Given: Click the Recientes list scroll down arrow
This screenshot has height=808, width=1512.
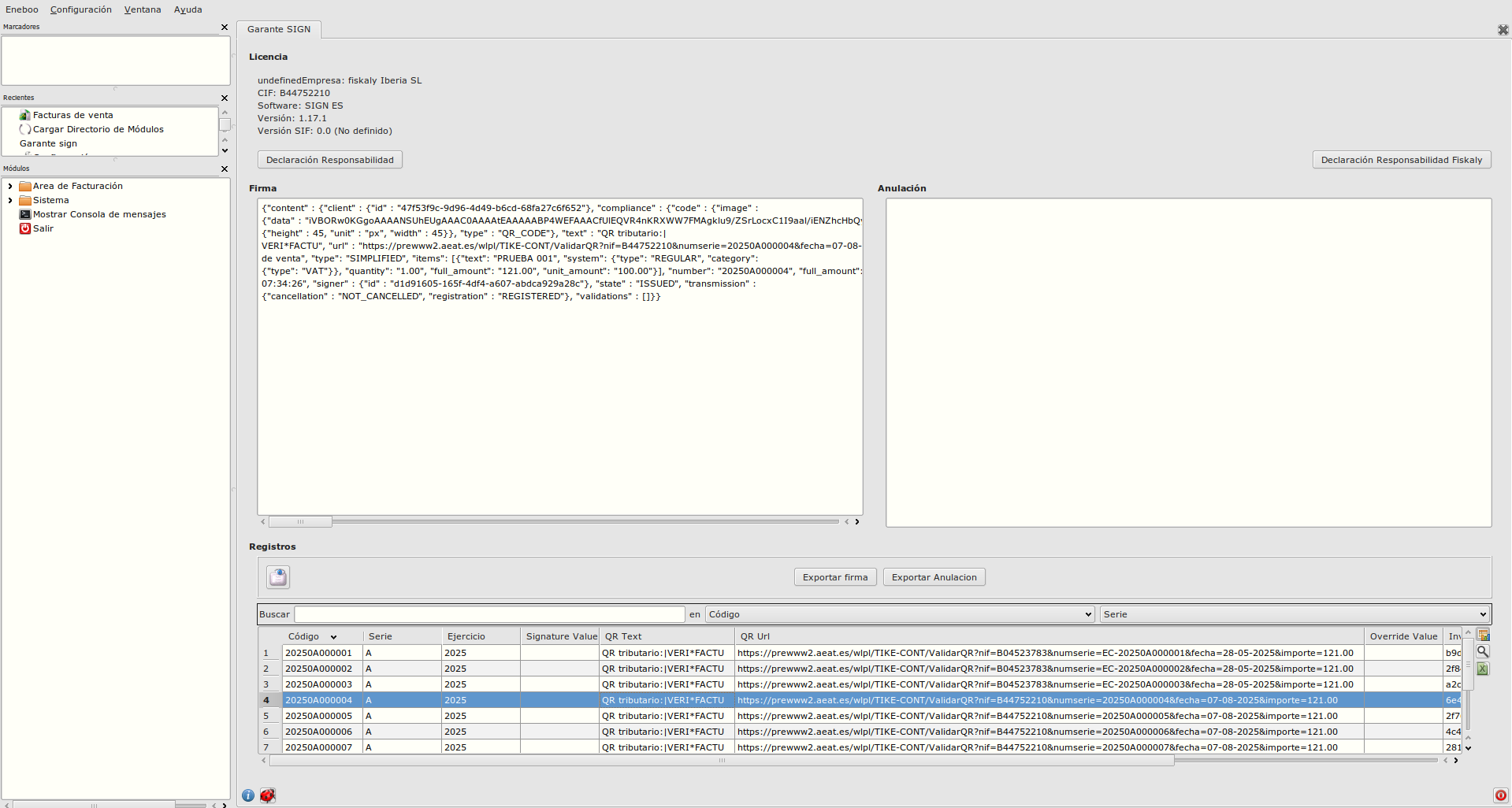Looking at the screenshot, I should click(x=225, y=150).
